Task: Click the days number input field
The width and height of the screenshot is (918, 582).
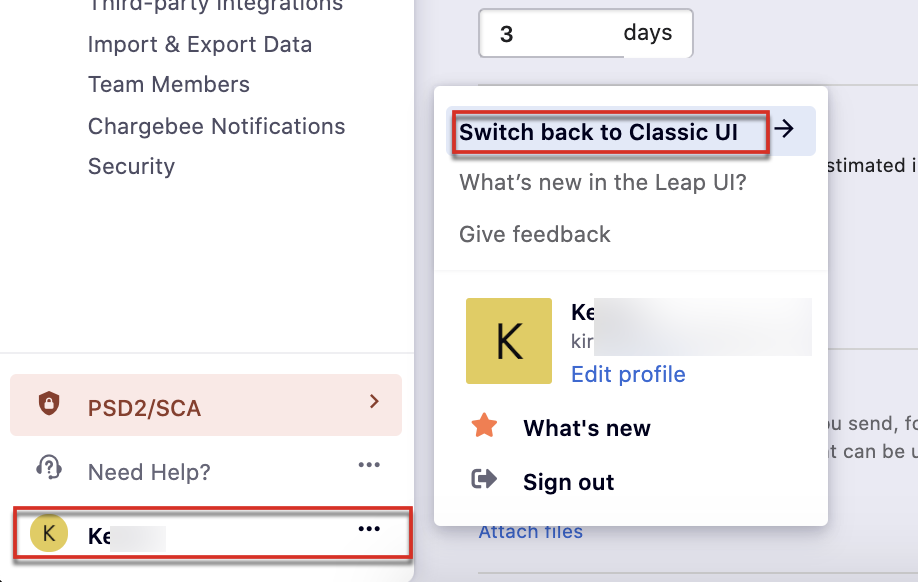Action: coord(550,35)
